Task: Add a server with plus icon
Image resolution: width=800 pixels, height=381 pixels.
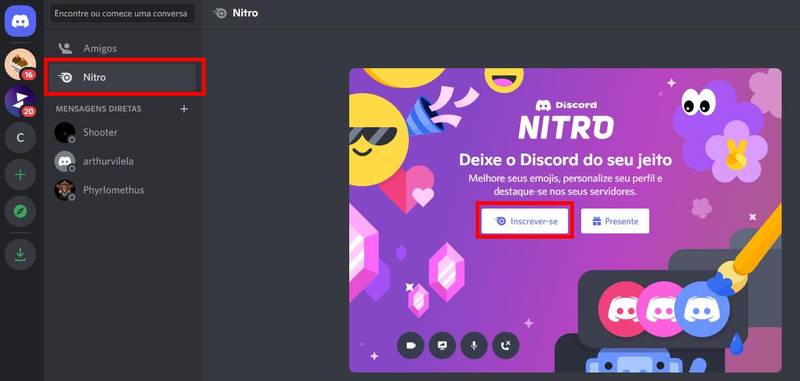Action: click(20, 174)
